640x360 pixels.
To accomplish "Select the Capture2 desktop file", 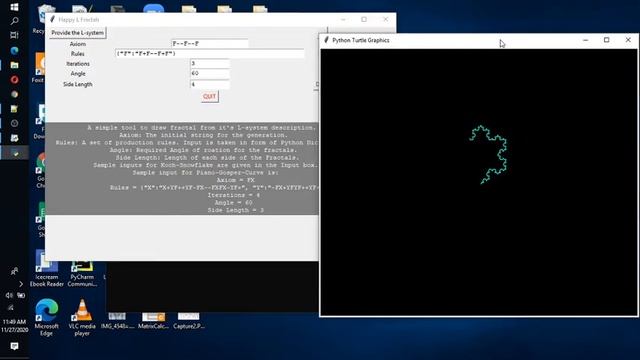I will [189, 321].
